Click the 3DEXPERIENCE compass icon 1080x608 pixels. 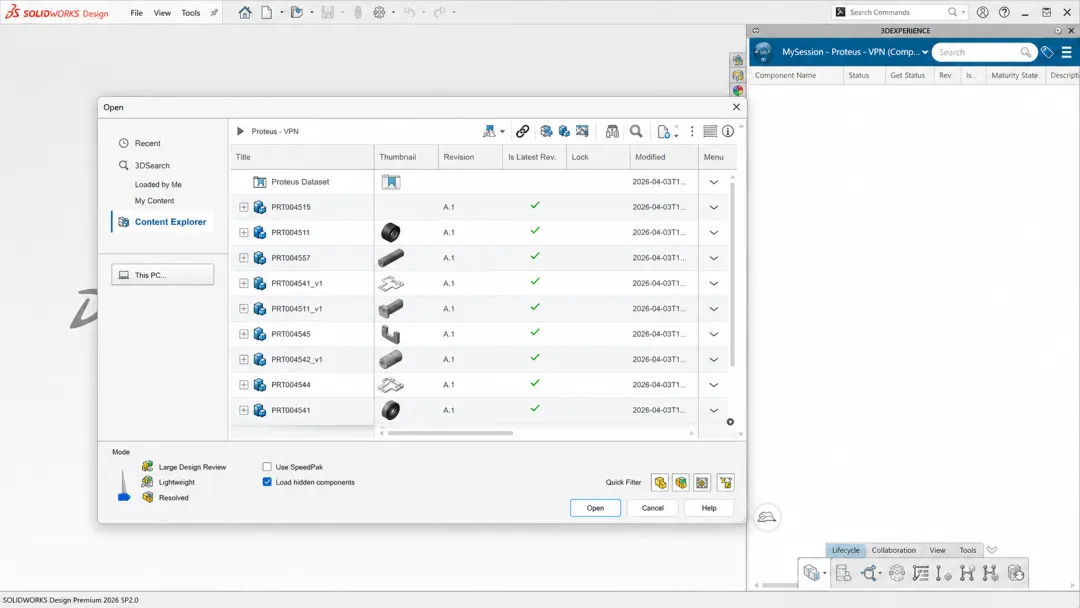762,52
